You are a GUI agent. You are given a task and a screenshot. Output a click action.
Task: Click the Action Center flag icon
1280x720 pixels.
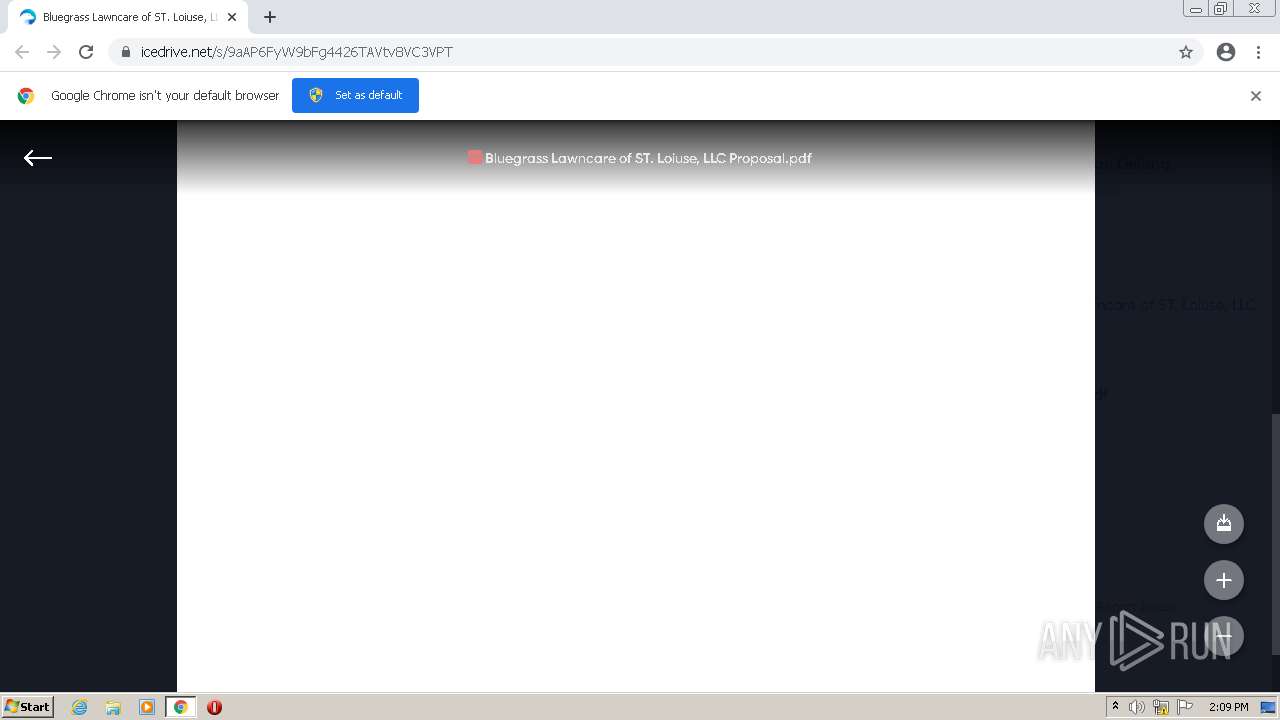1185,707
